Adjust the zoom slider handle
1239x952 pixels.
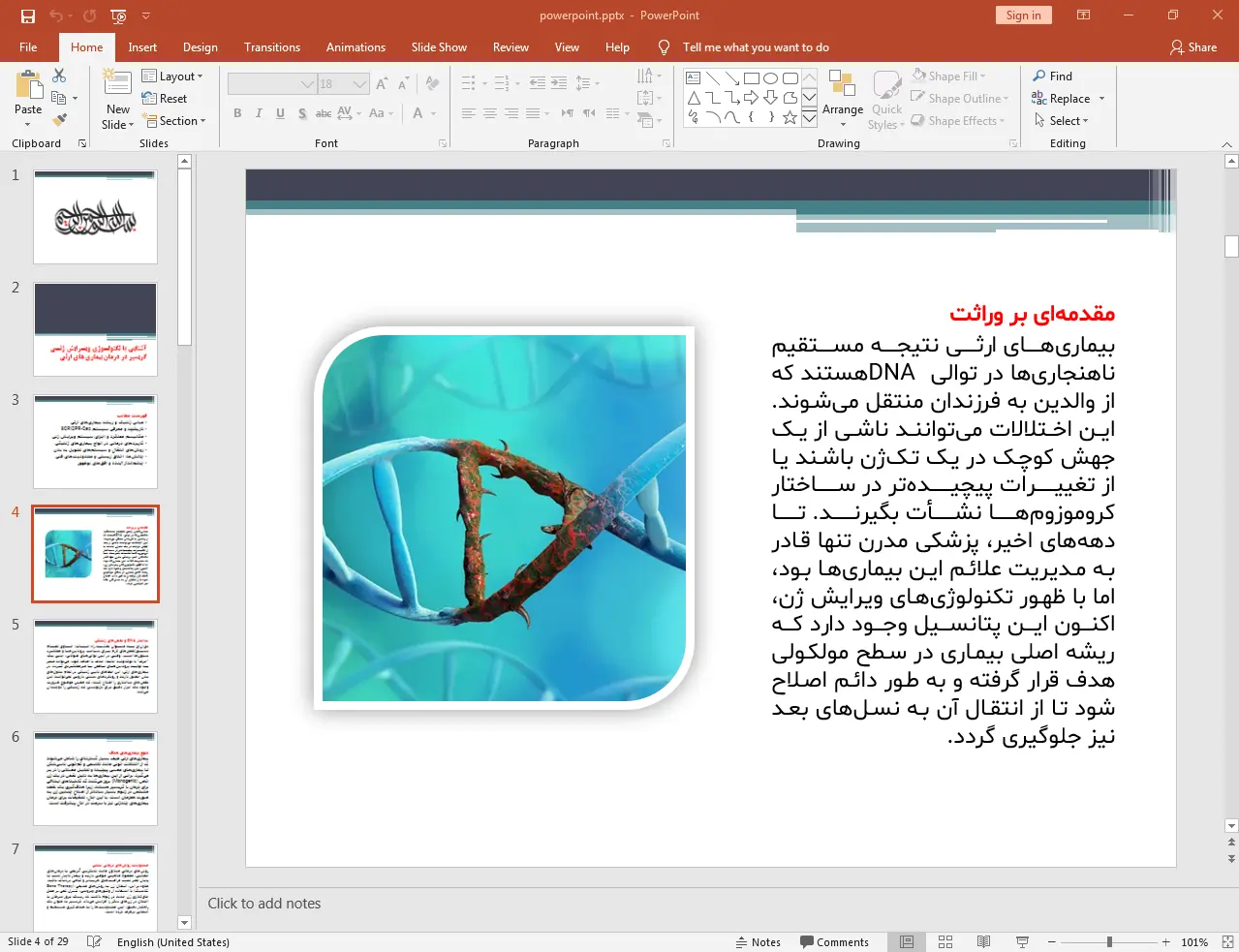(x=1109, y=941)
